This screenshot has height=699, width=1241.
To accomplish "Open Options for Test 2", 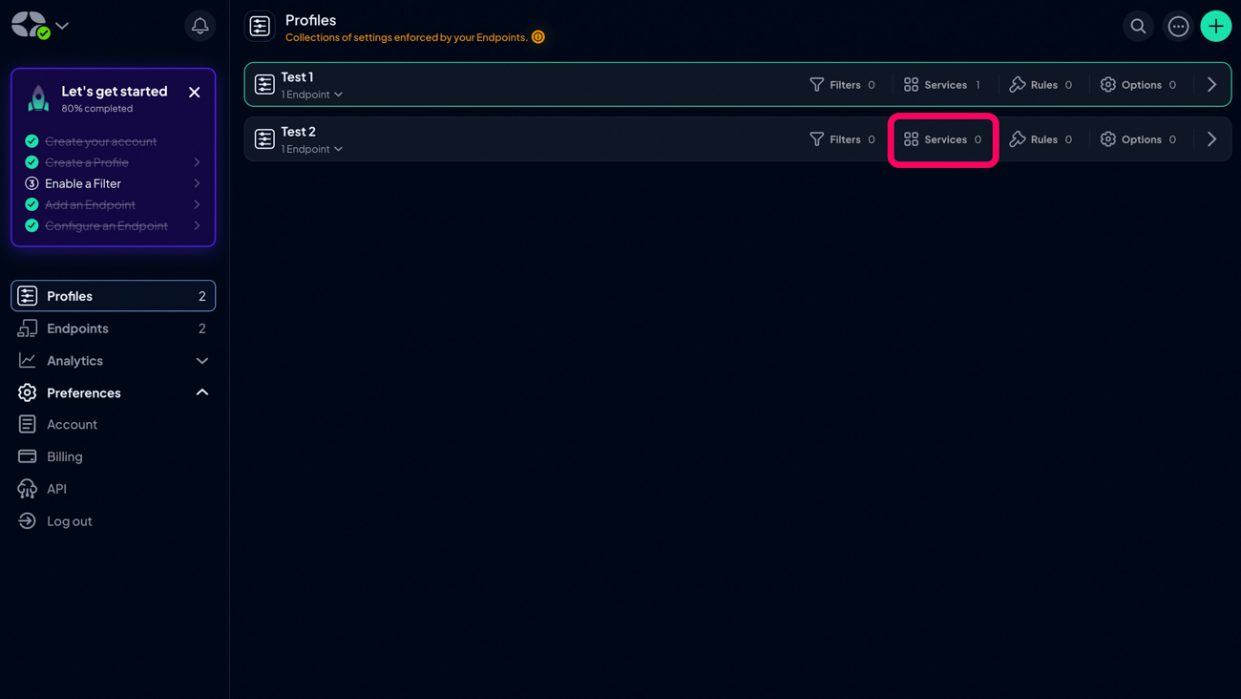I will (1138, 139).
